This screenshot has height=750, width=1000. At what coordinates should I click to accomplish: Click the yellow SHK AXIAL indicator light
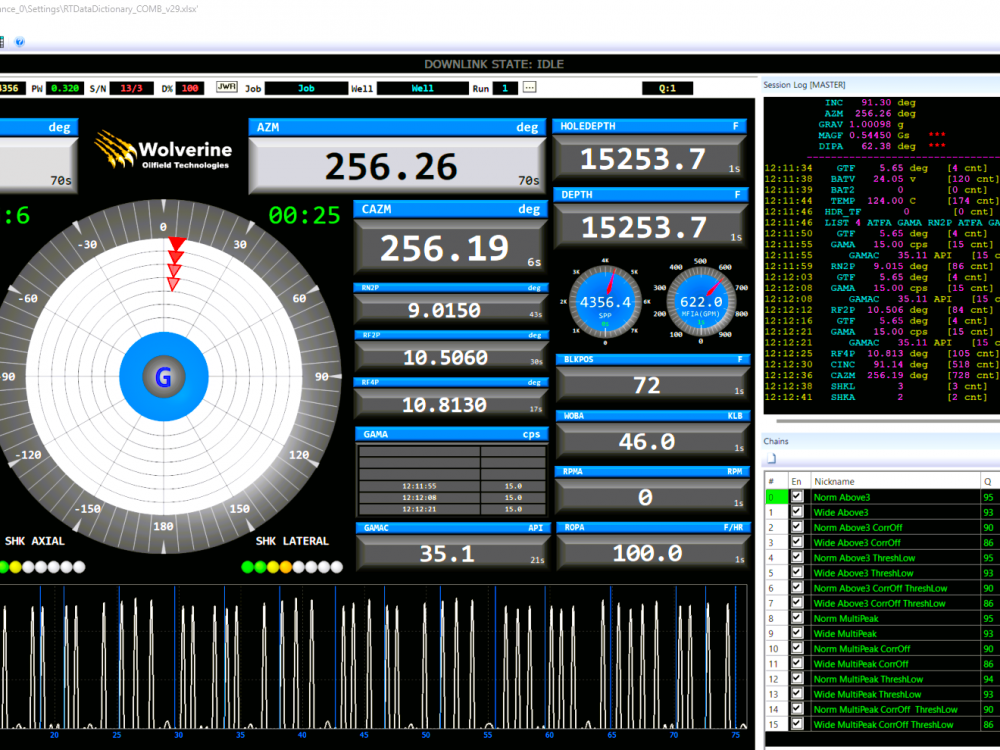coord(15,566)
